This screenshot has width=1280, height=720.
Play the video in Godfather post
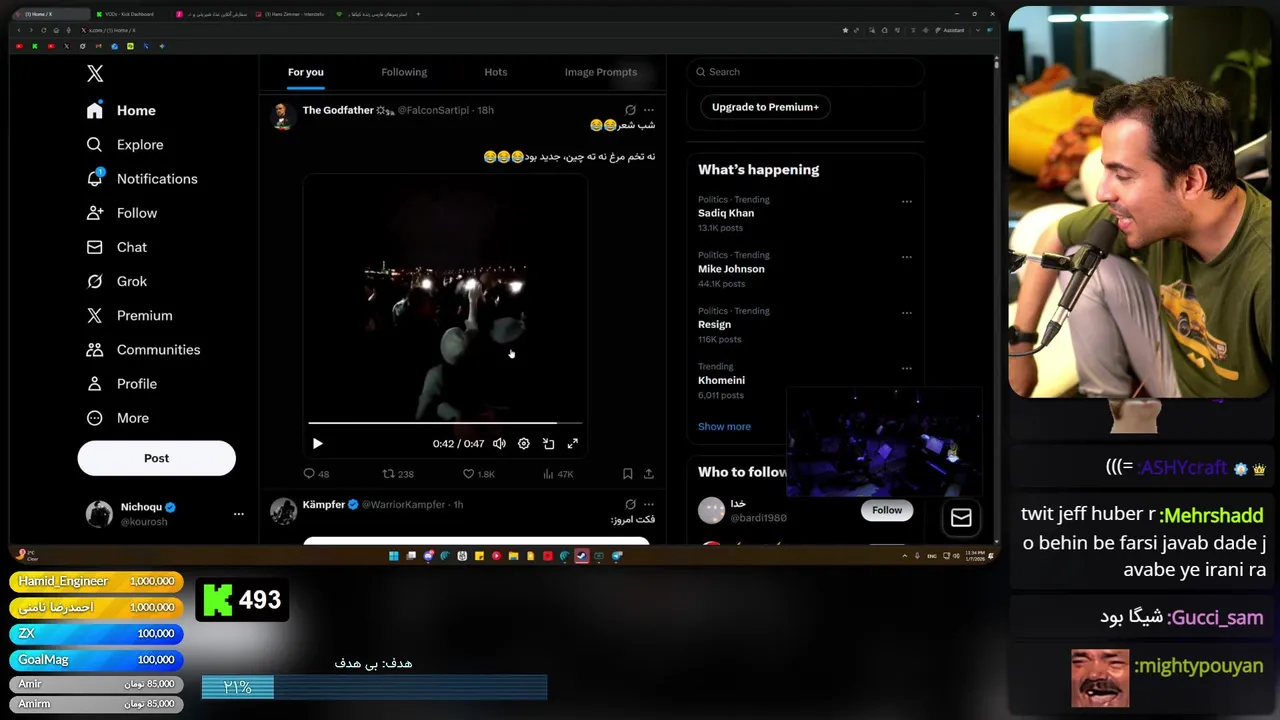pyautogui.click(x=317, y=444)
